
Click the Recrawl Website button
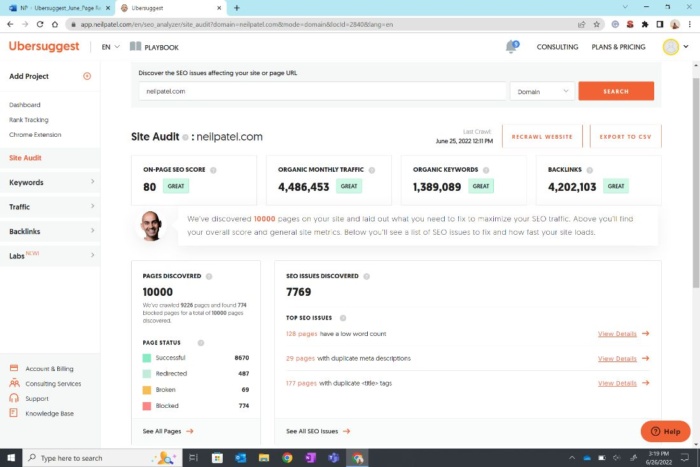pyautogui.click(x=542, y=136)
